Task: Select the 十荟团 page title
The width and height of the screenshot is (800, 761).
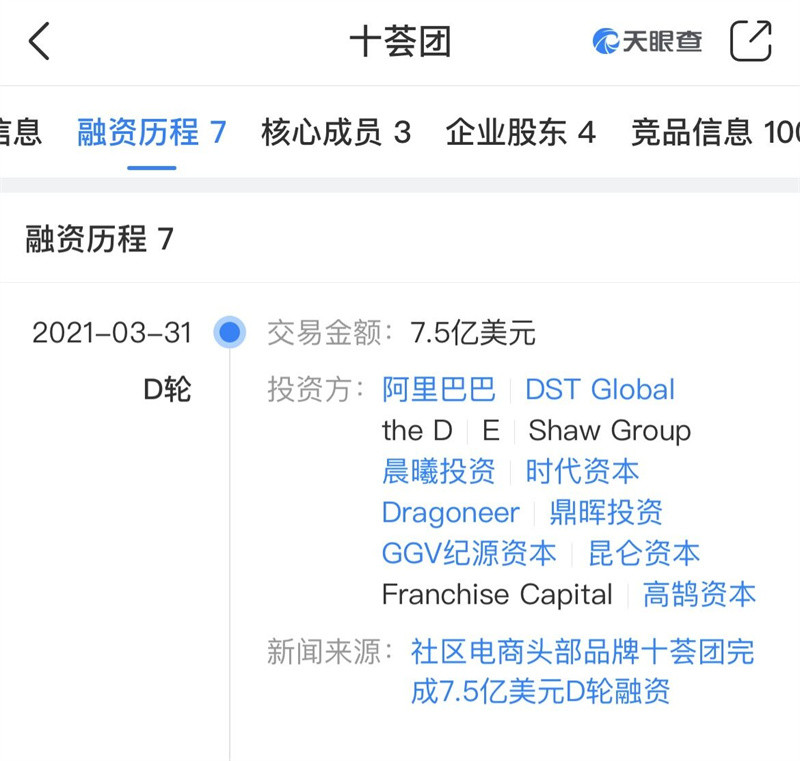Action: (400, 41)
